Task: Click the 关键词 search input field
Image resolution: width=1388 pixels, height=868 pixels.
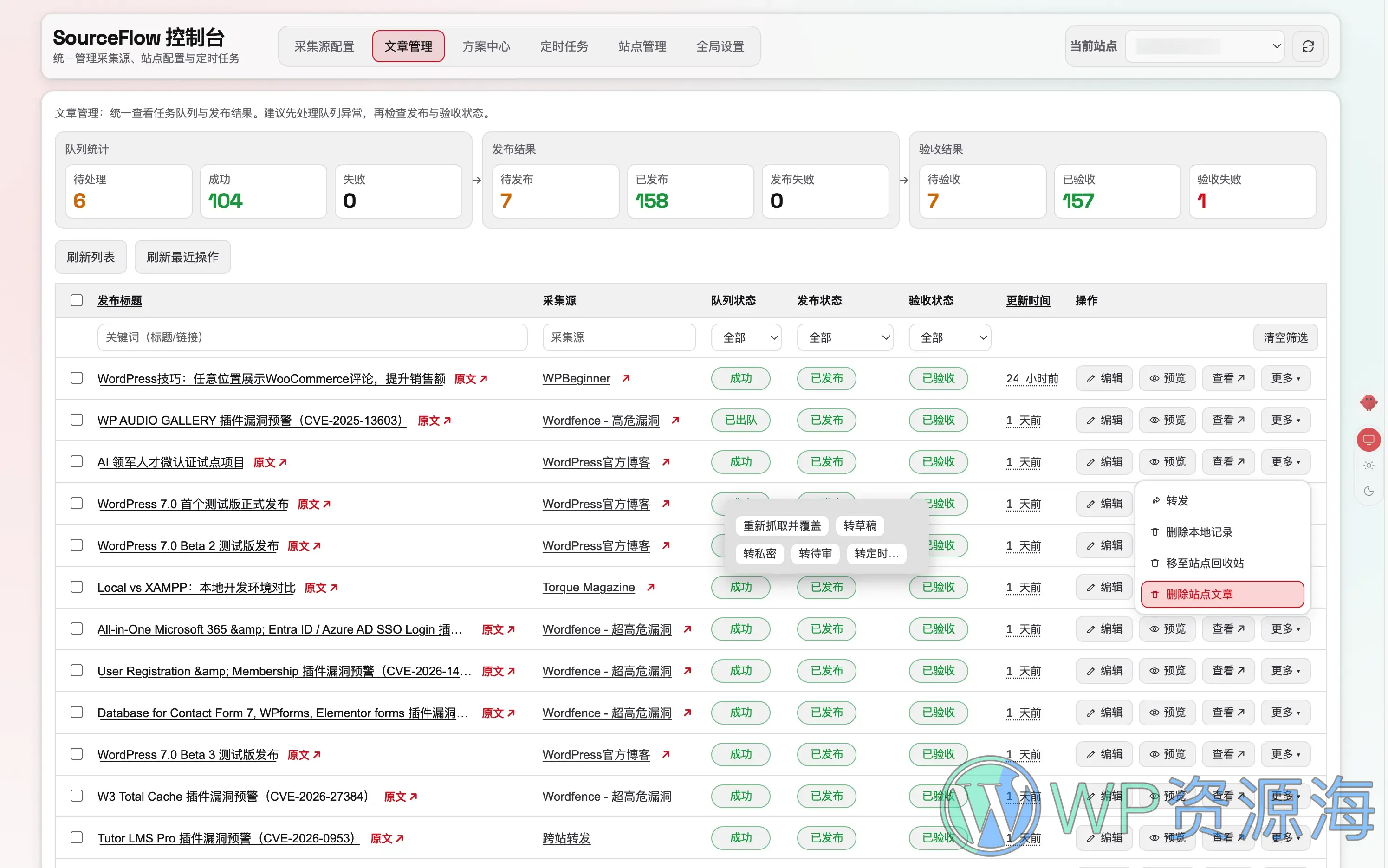Action: 312,337
